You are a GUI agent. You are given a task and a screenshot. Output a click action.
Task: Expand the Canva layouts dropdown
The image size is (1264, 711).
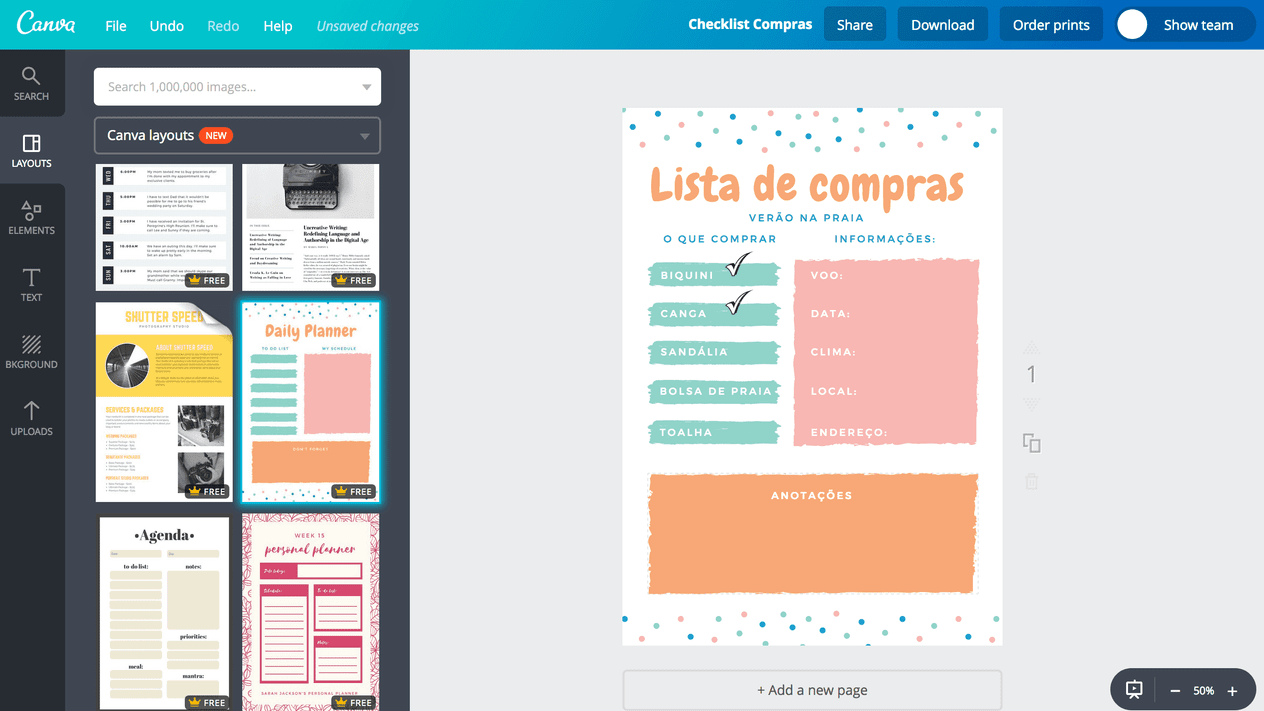pyautogui.click(x=364, y=136)
